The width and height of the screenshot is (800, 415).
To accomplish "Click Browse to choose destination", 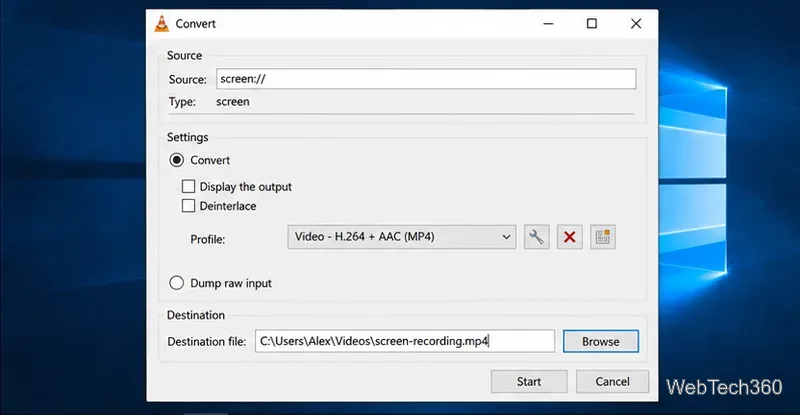I will [601, 341].
